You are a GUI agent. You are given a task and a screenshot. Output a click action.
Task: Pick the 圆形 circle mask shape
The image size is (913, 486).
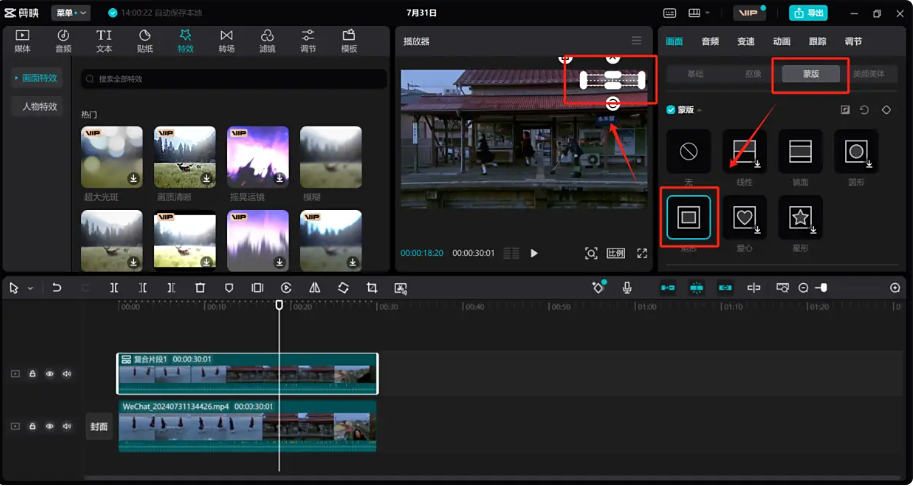click(856, 152)
